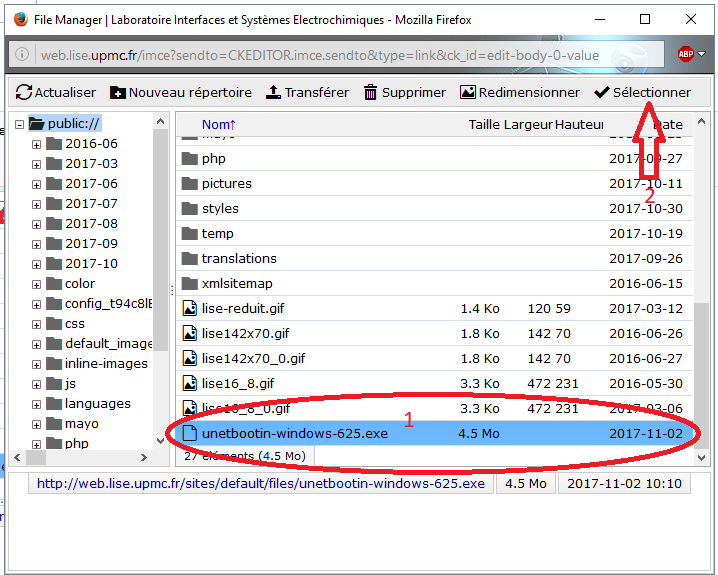Click the folder icon of 2016-06 in the tree
This screenshot has height=575, width=718.
click(54, 144)
